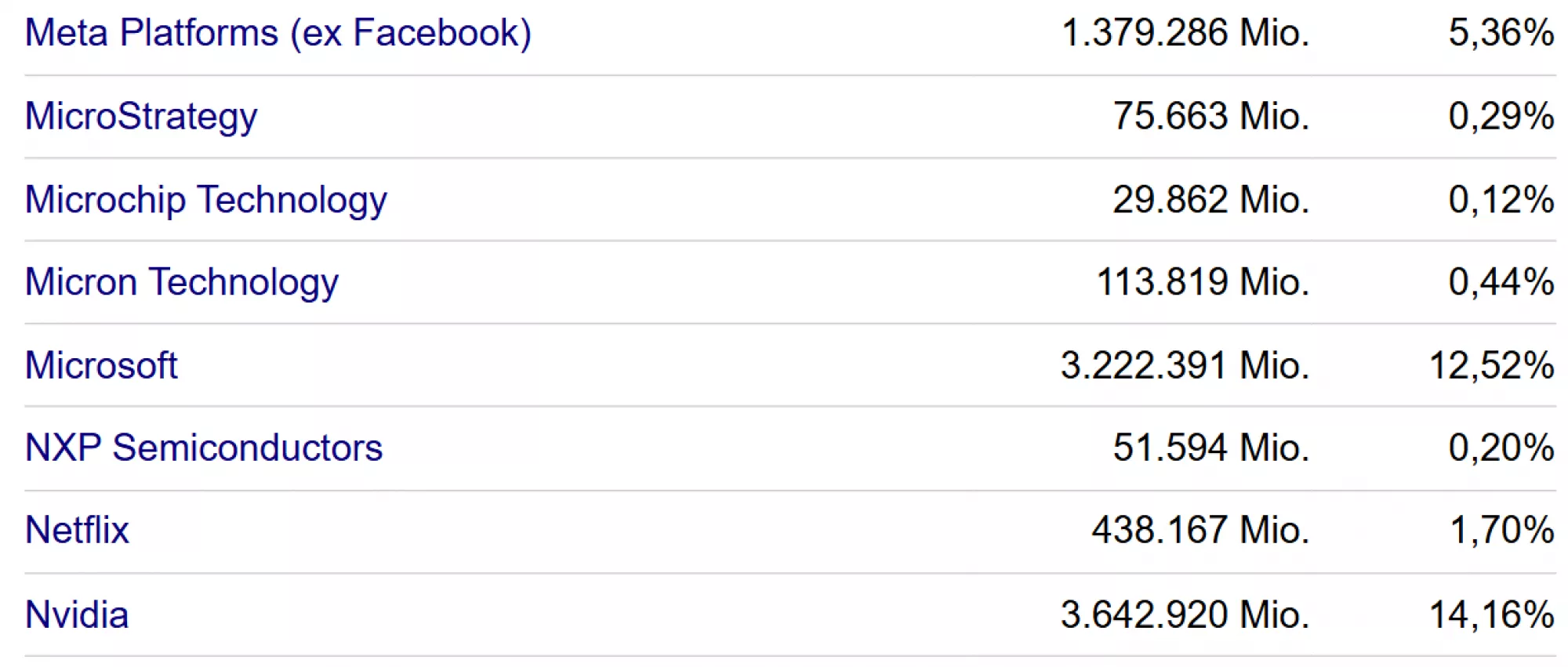Screen dimensions: 1568x667
Task: Select the 113.819 Mio. cell
Action: click(1202, 282)
